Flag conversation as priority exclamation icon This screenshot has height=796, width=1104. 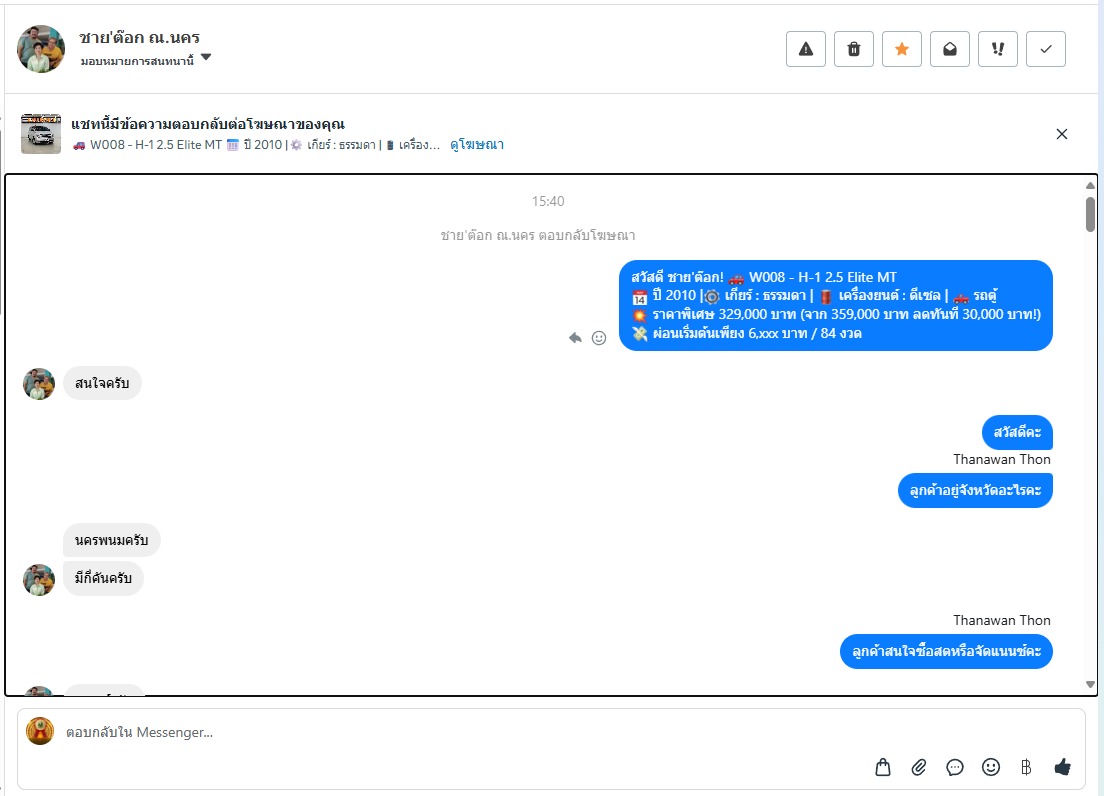(x=998, y=49)
